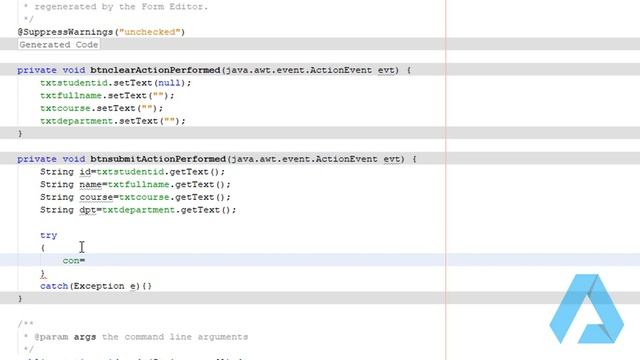Click the txtfullname.setText line
Image resolution: width=640 pixels, height=360 pixels.
coord(107,96)
